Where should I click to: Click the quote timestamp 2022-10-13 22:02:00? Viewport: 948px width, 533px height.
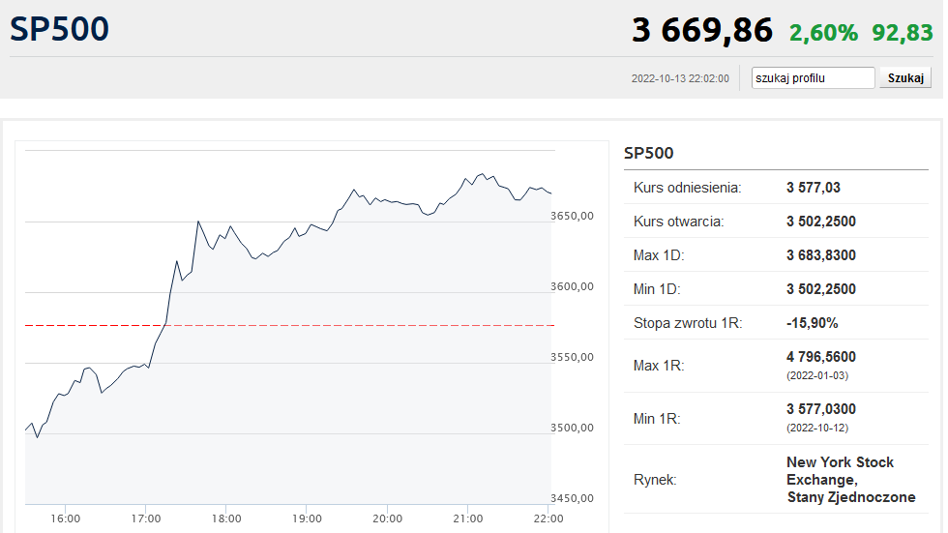680,78
